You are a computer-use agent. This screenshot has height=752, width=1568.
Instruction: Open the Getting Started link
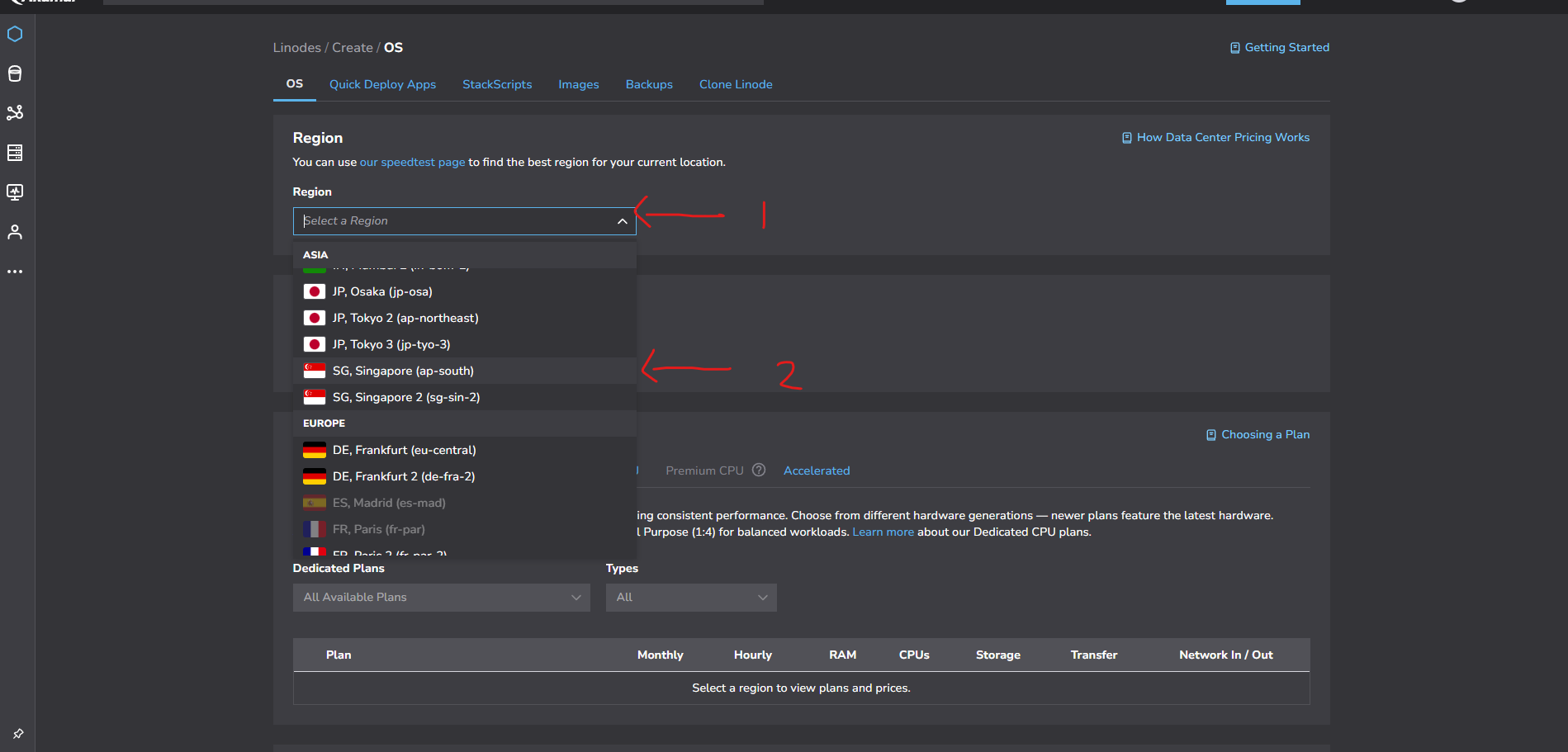[x=1280, y=48]
